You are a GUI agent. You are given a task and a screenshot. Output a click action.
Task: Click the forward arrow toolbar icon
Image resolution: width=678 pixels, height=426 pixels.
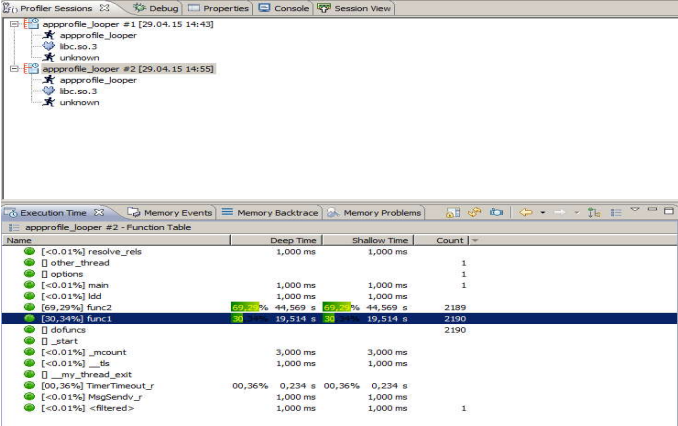pos(560,212)
